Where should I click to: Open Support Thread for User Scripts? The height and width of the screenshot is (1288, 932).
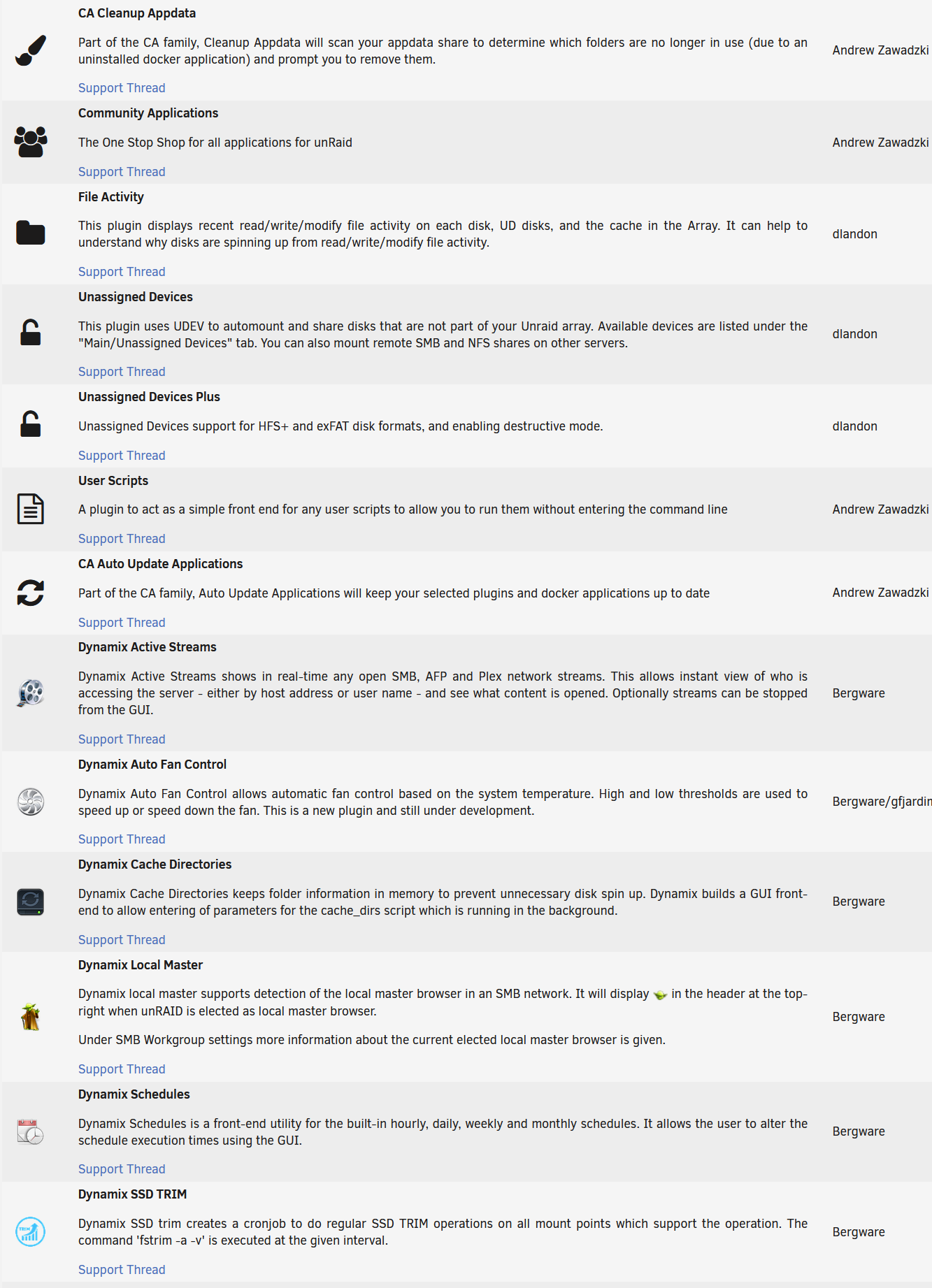(x=122, y=539)
